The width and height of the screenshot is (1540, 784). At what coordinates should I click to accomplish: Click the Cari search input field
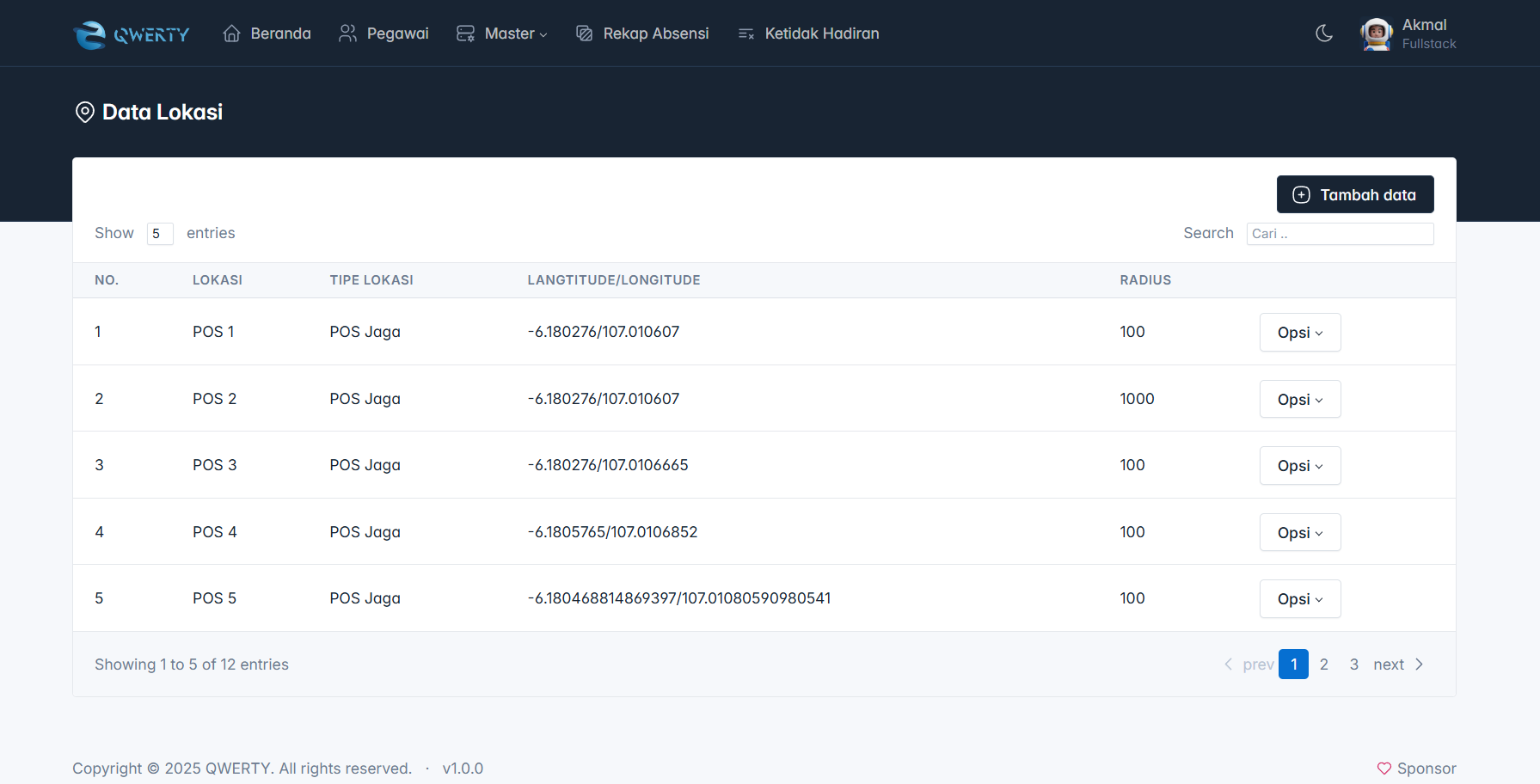(1340, 234)
